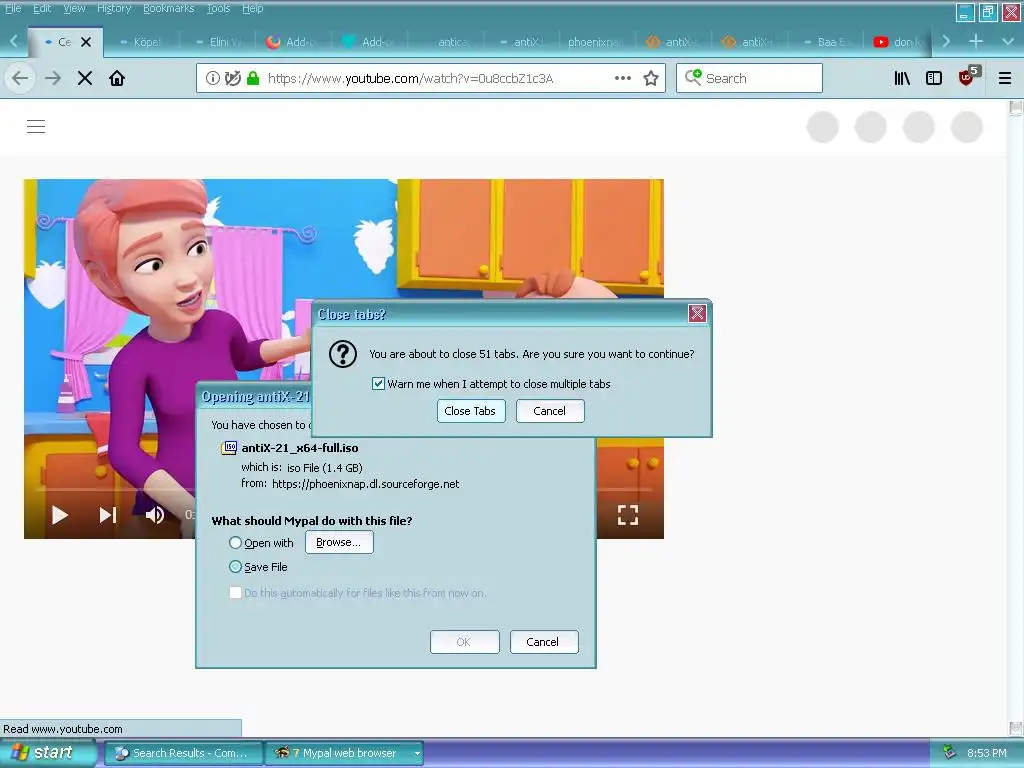Toggle the sidebar icon
Image resolution: width=1024 pixels, height=768 pixels.
[934, 78]
